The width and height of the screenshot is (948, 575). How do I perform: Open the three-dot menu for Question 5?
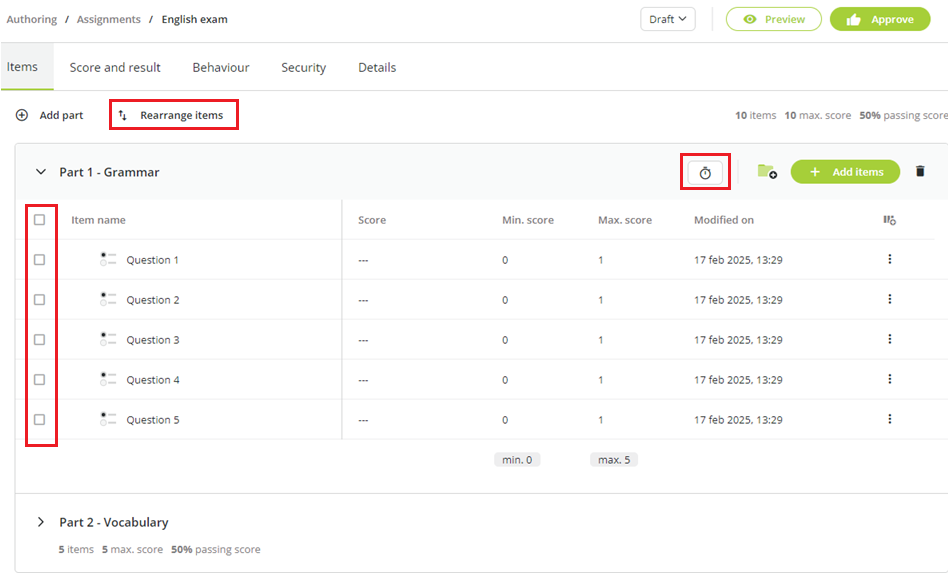point(889,419)
